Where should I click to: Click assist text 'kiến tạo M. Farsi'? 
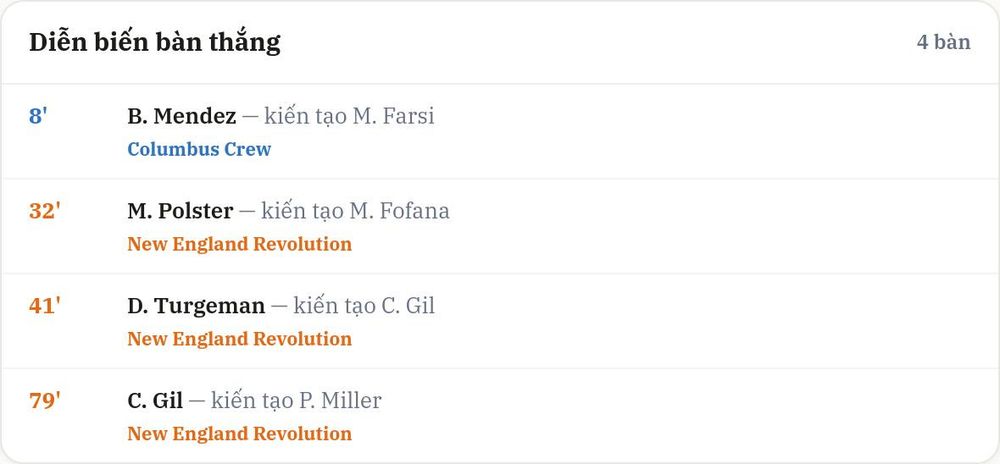pos(349,116)
